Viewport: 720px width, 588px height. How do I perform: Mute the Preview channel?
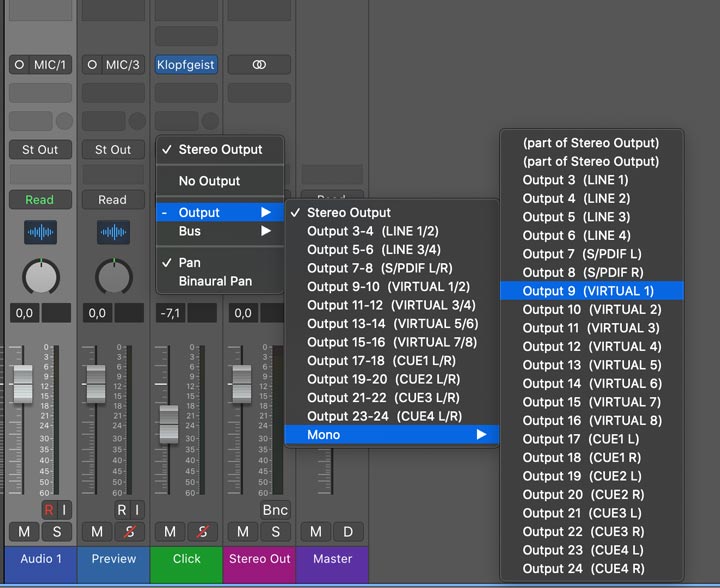tap(97, 532)
